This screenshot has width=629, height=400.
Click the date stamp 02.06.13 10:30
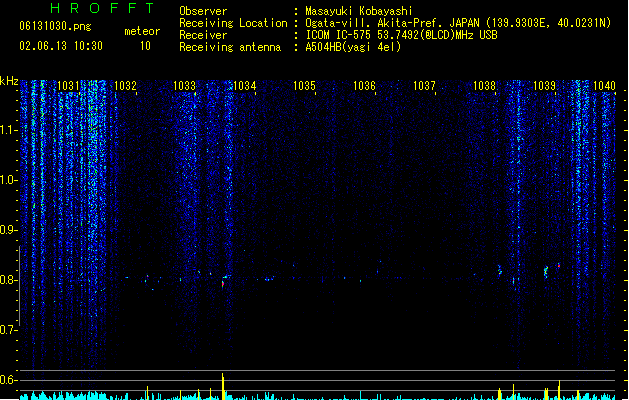61,46
